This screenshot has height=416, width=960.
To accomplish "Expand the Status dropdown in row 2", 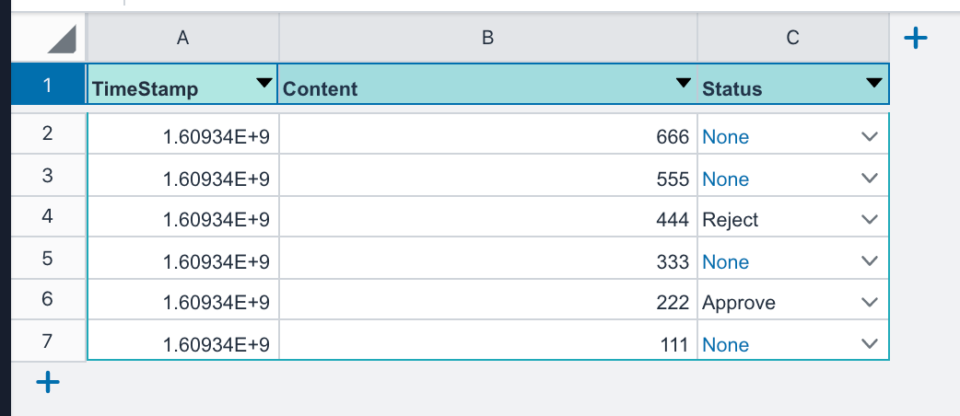I will coord(869,137).
